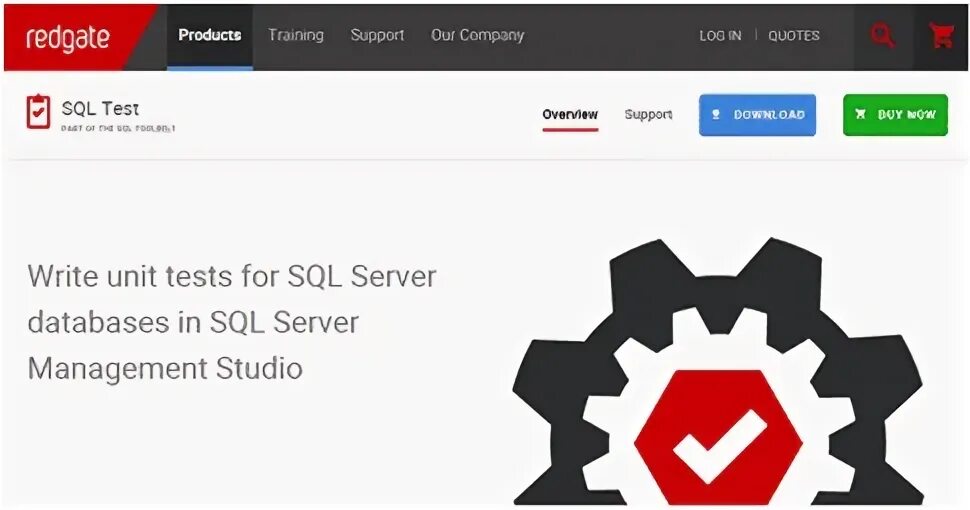
Task: Click the SQL Test product title
Action: tap(100, 109)
